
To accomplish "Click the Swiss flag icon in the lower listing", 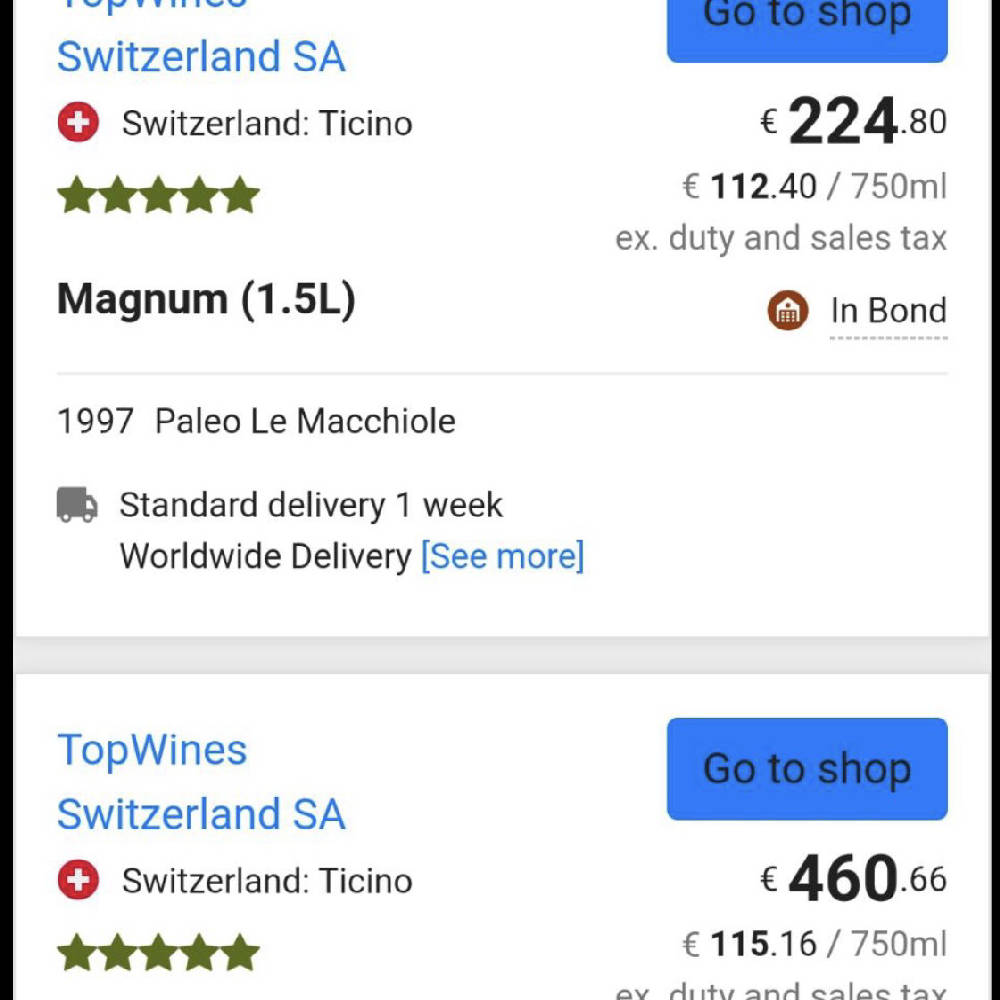I will (77, 881).
